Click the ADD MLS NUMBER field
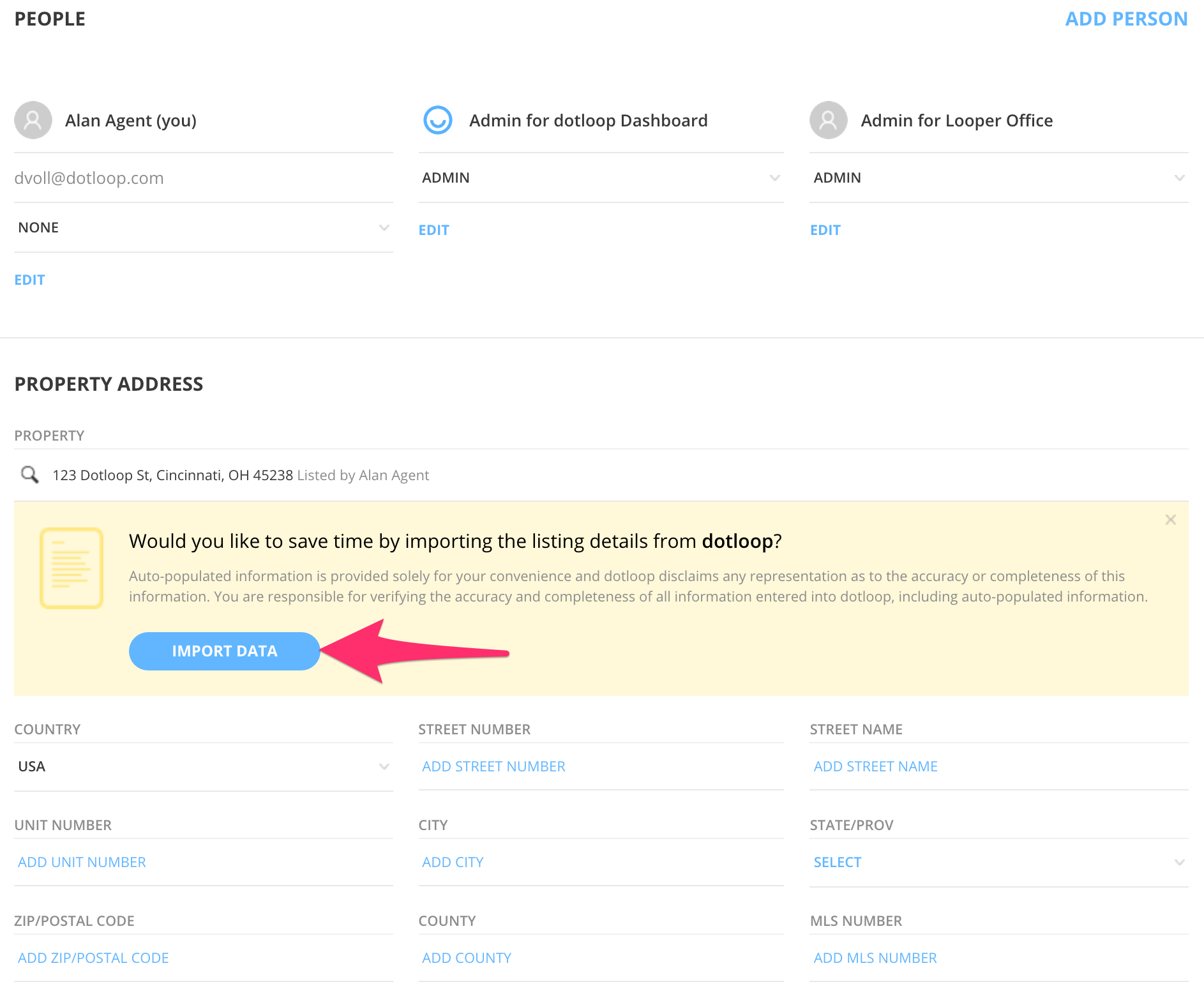 tap(999, 958)
